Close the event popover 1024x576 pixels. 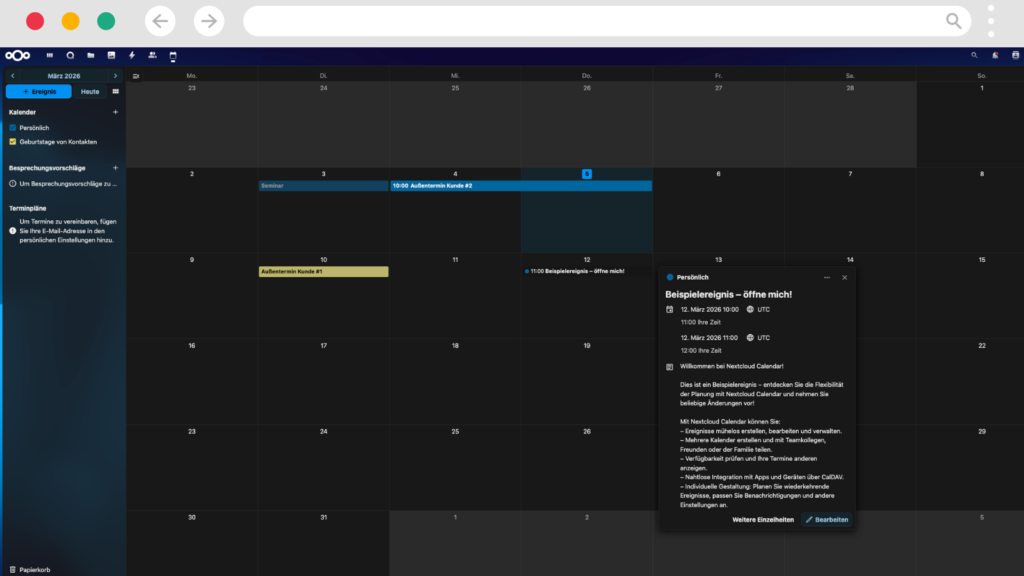point(845,277)
